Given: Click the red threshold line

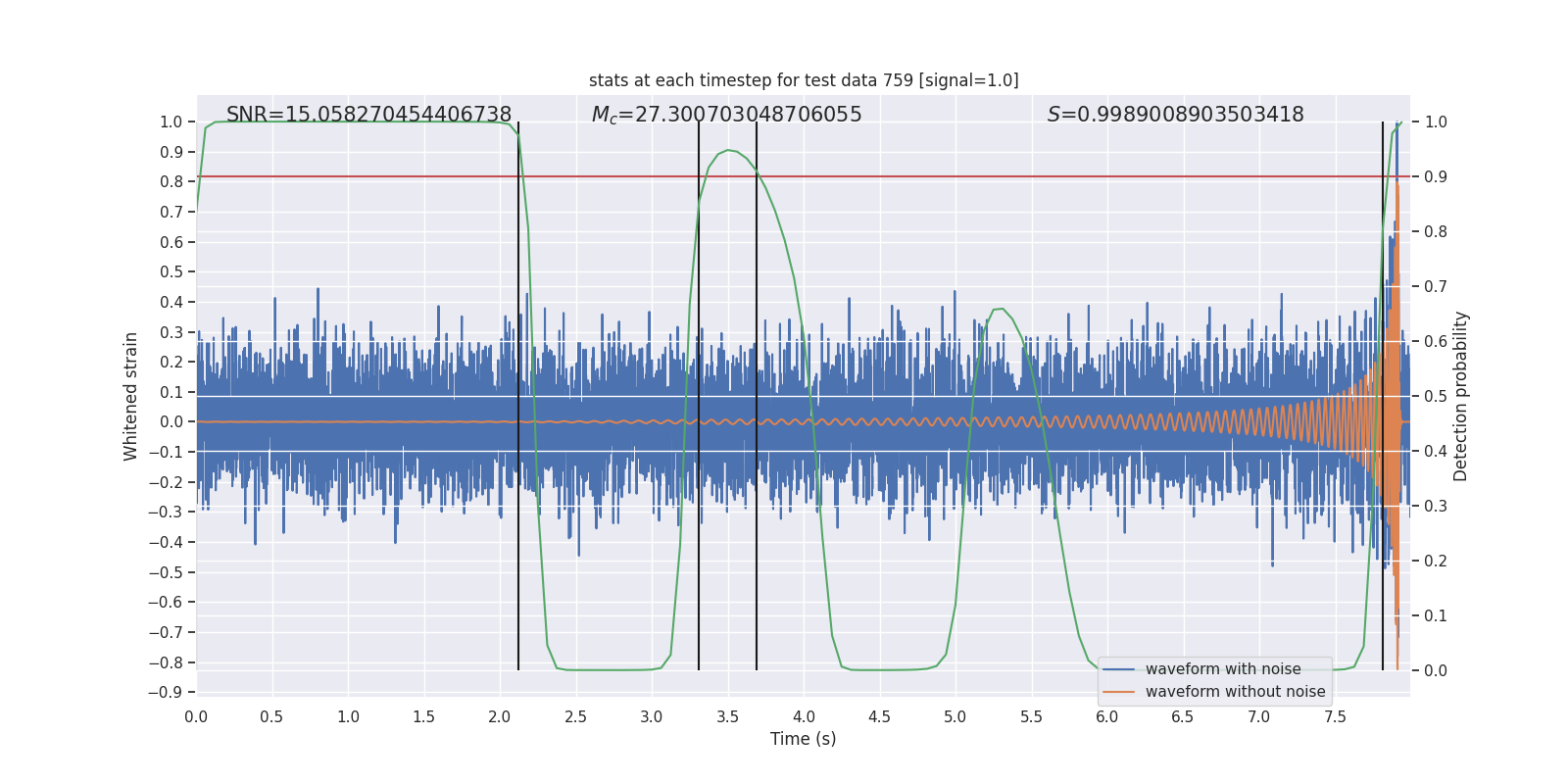Looking at the screenshot, I should coord(804,176).
